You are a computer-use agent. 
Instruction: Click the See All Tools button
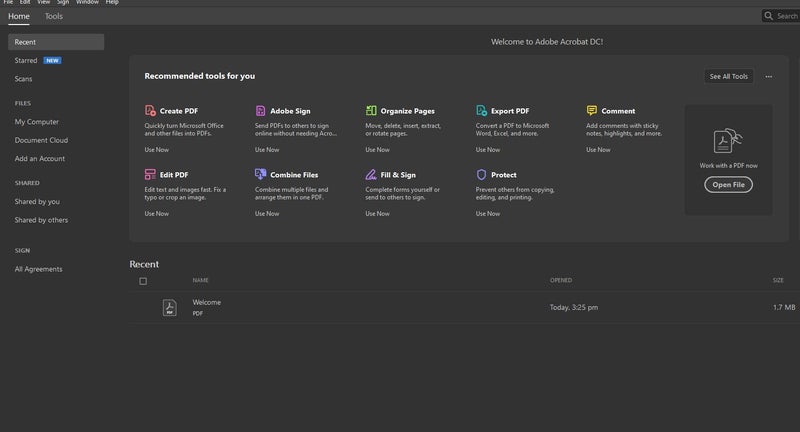(729, 77)
